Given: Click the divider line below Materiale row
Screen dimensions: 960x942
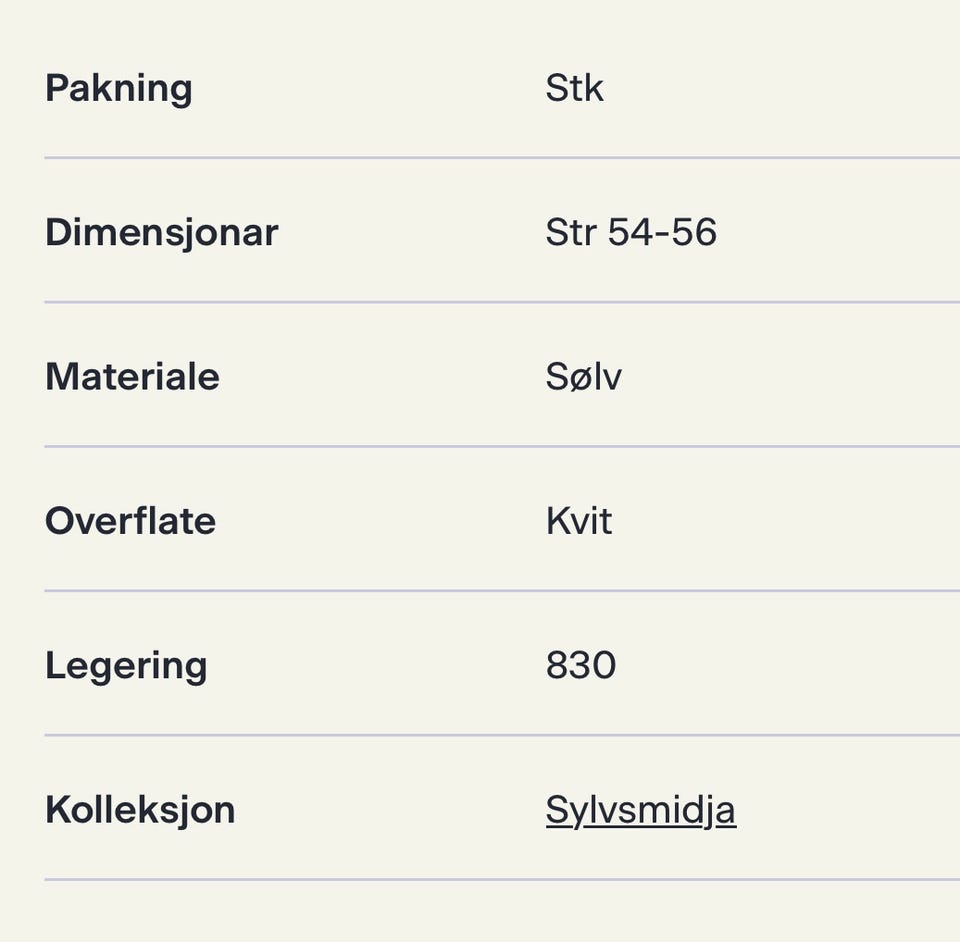Looking at the screenshot, I should coord(502,447).
